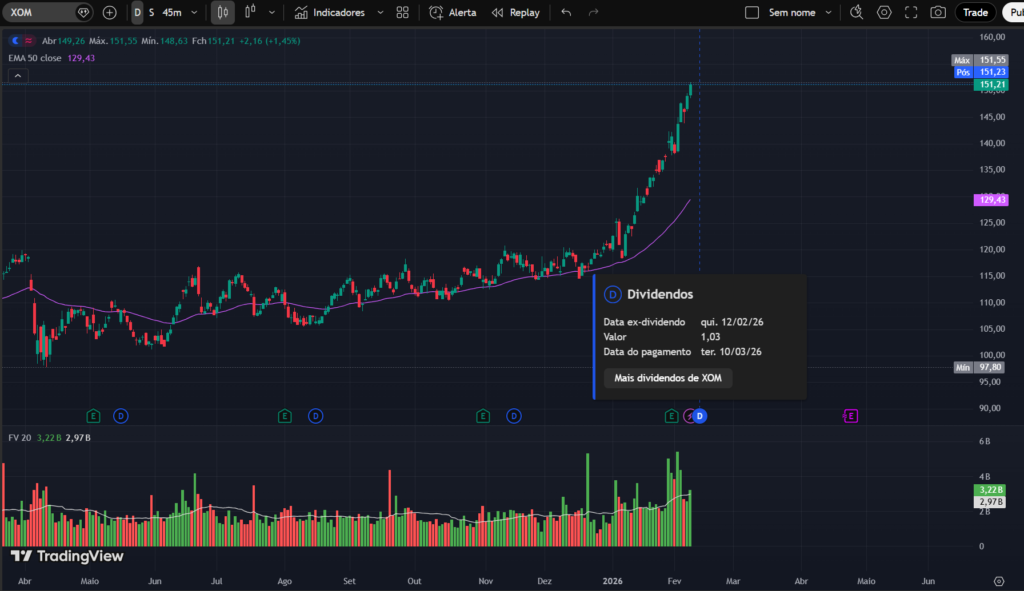Click the redo arrow icon

pos(593,12)
